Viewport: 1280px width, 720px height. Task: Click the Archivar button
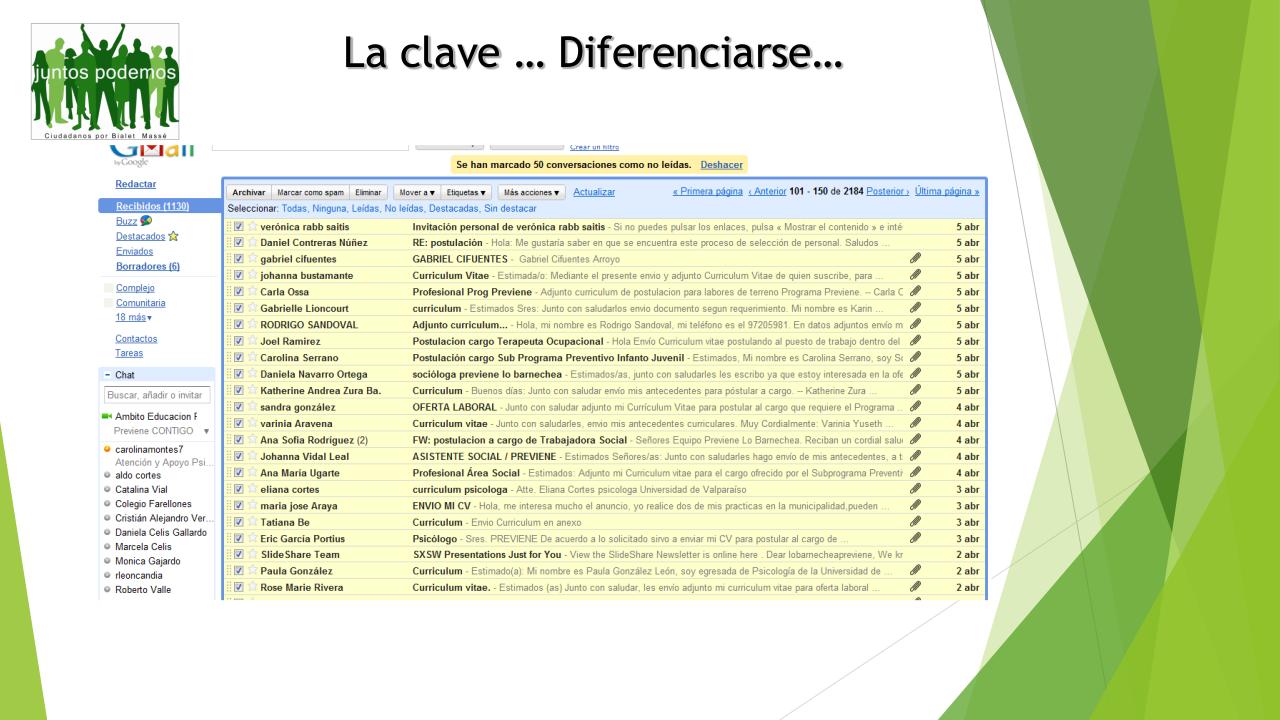pyautogui.click(x=249, y=192)
